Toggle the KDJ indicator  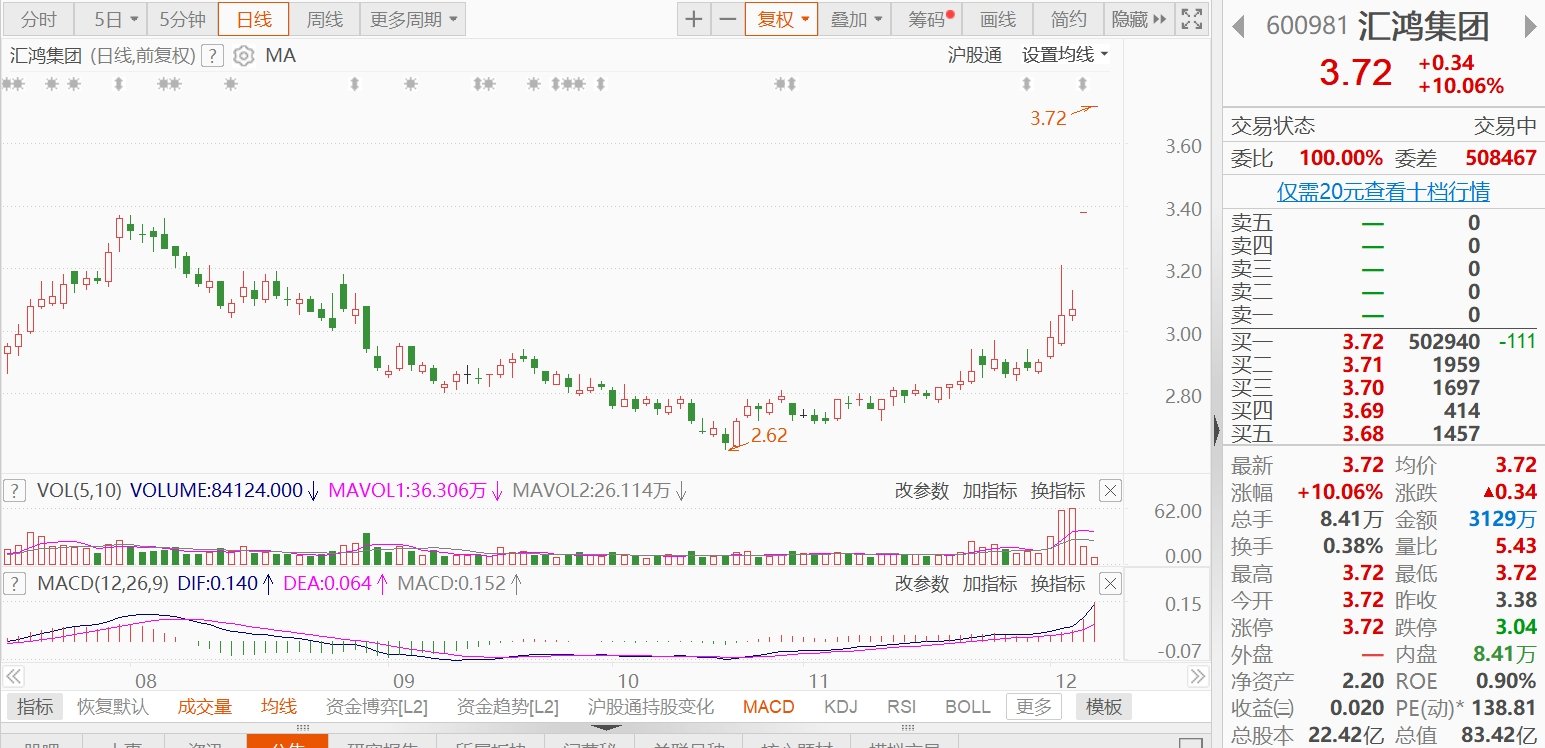[x=841, y=707]
